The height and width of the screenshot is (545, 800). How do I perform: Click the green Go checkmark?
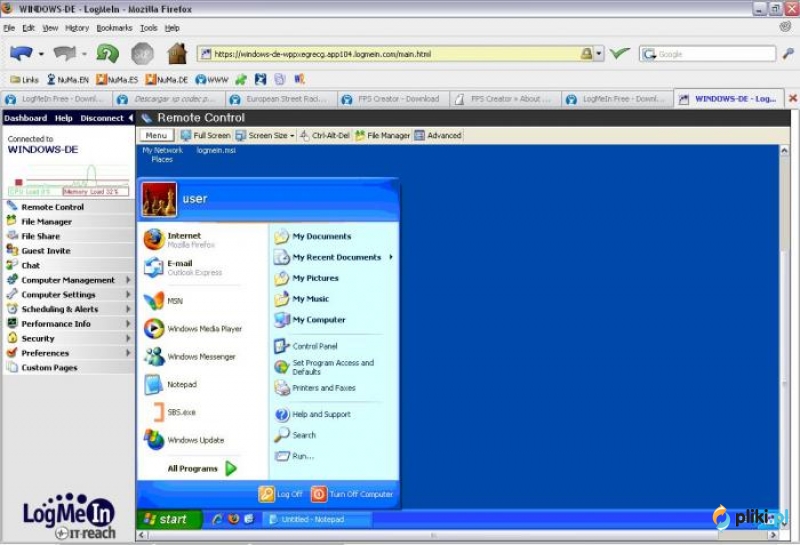(x=619, y=53)
